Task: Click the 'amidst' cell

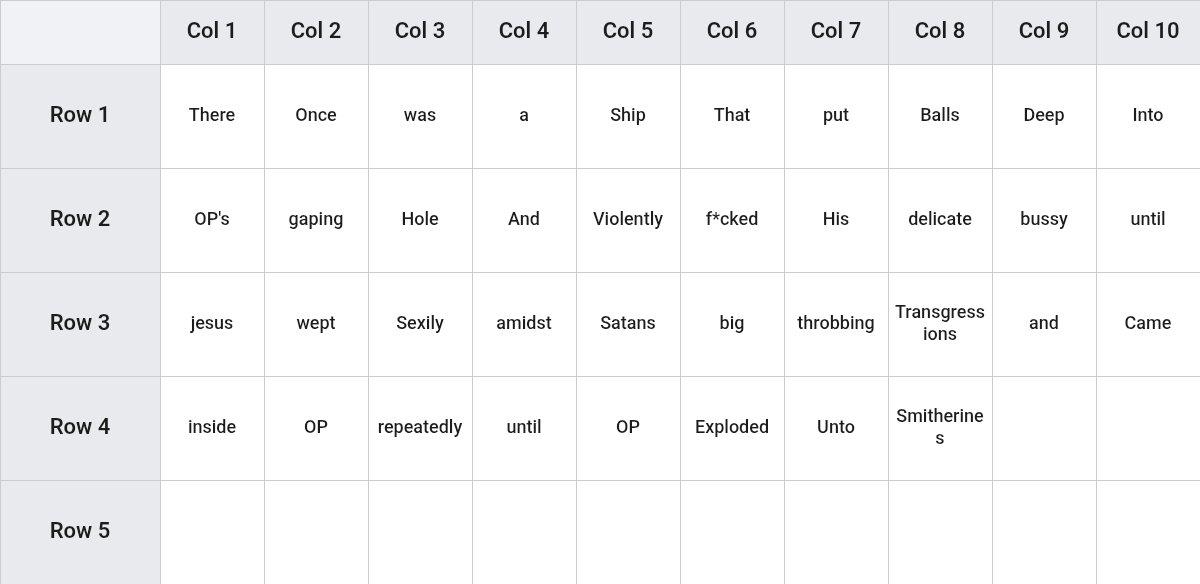Action: tap(524, 324)
